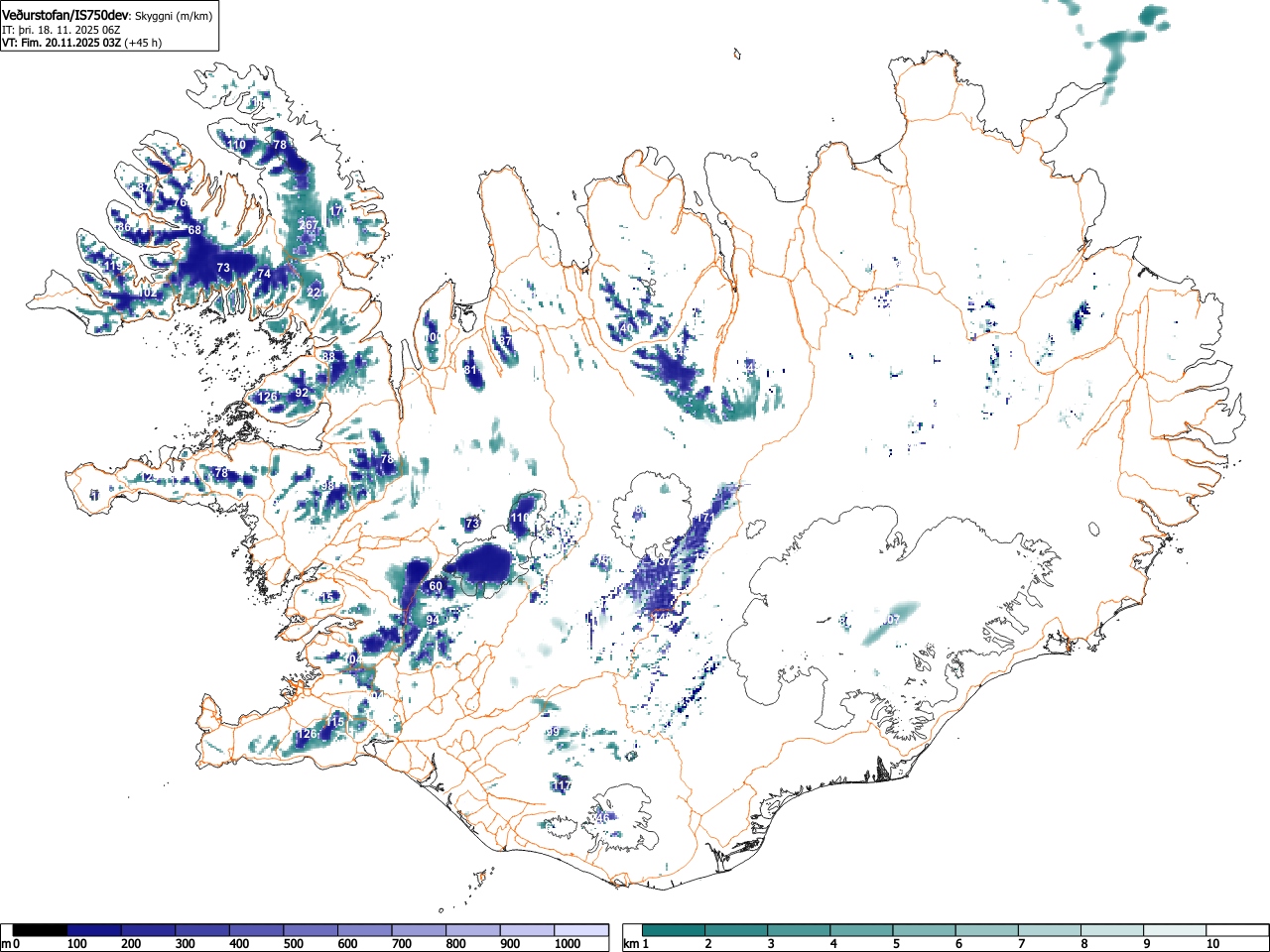Click the black 0–100 m legend swatch
Image resolution: width=1270 pixels, height=952 pixels.
[41, 930]
